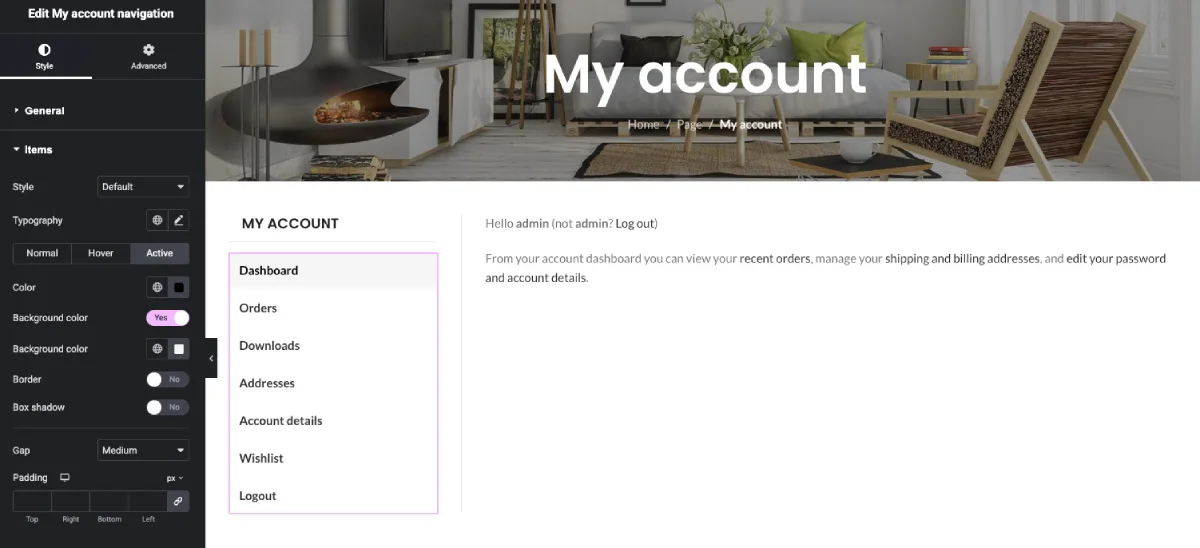This screenshot has height=548, width=1200.
Task: Open the Style dropdown set to Default
Action: click(x=143, y=187)
